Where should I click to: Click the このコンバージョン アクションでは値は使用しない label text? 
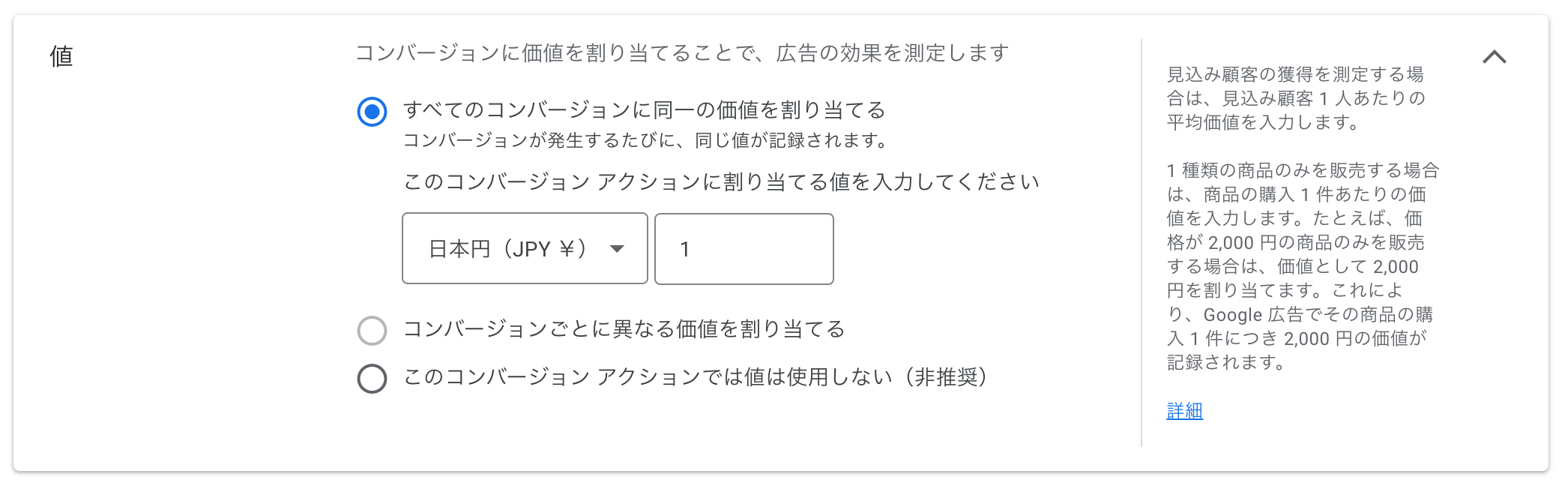coord(695,377)
